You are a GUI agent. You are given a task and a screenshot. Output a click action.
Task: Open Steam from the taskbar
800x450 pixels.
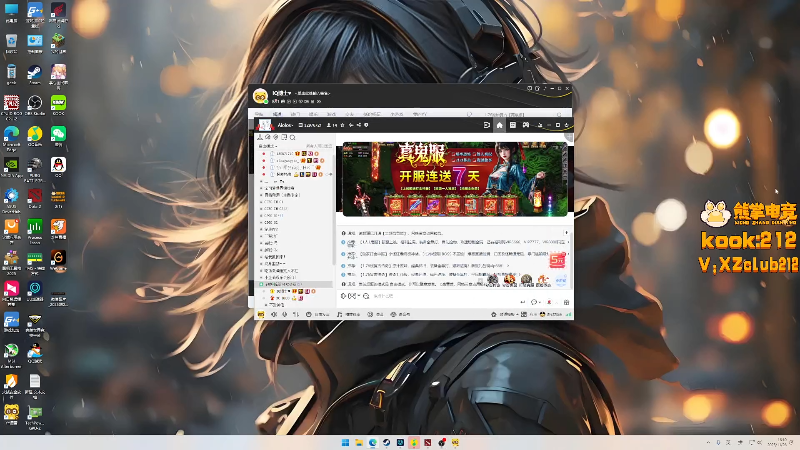(387, 442)
